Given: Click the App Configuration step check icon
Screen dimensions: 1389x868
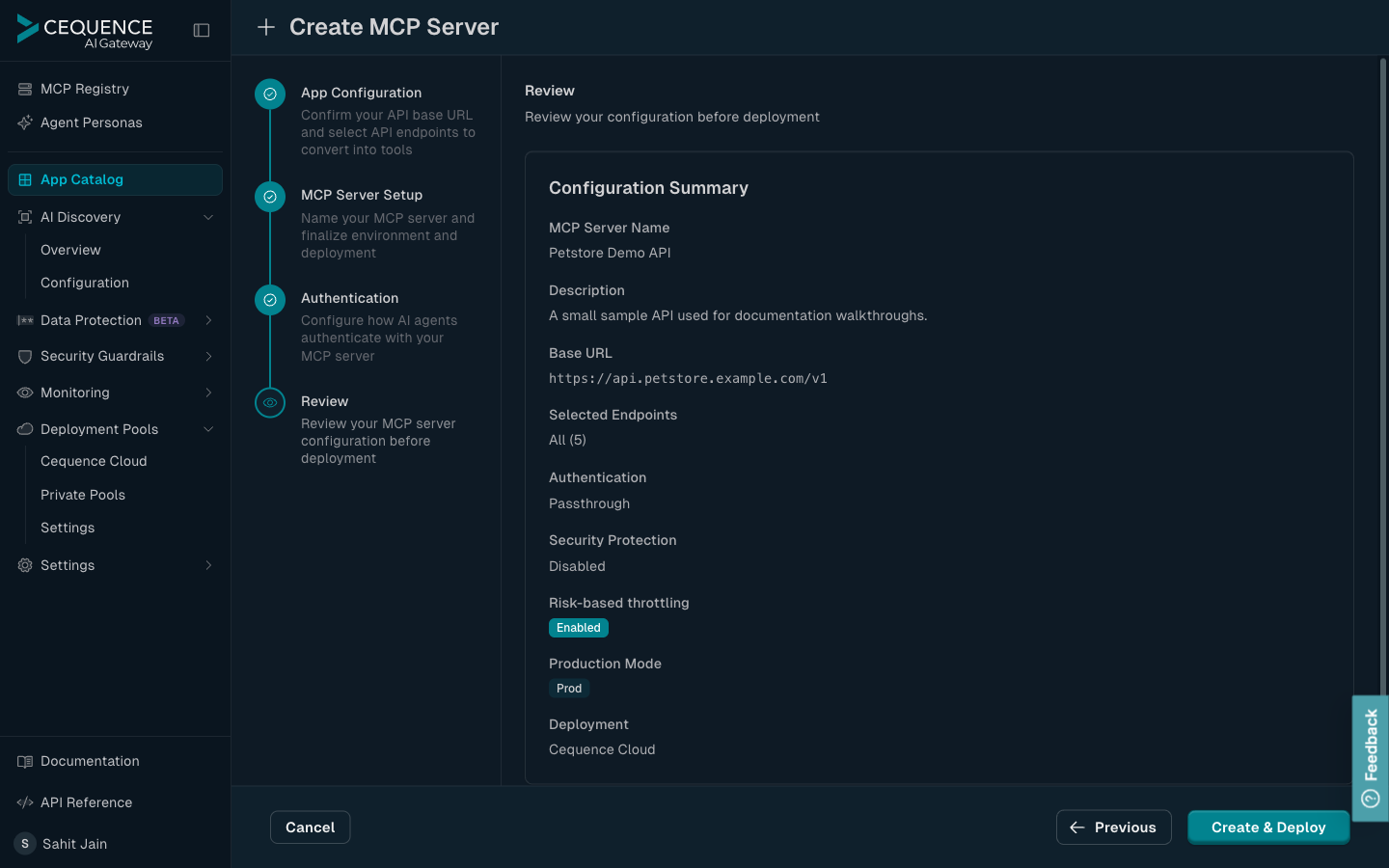Looking at the screenshot, I should [x=270, y=94].
